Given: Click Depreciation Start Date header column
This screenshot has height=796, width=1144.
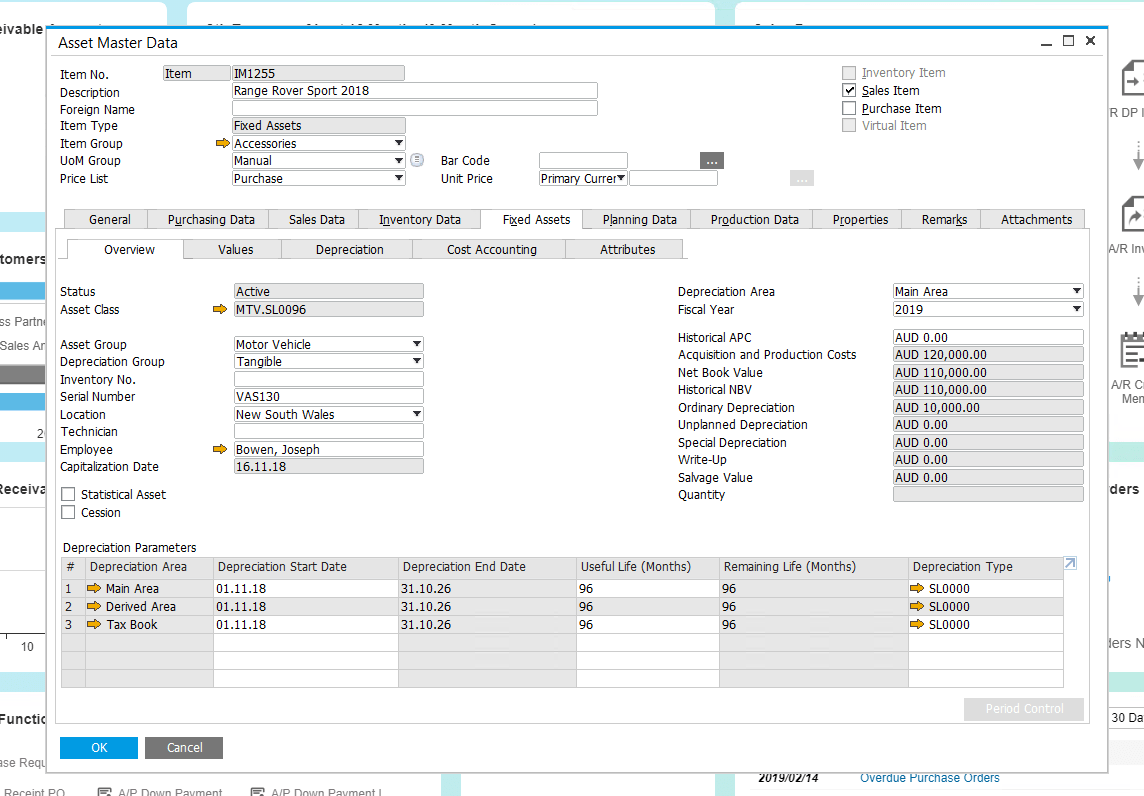Looking at the screenshot, I should [x=306, y=567].
